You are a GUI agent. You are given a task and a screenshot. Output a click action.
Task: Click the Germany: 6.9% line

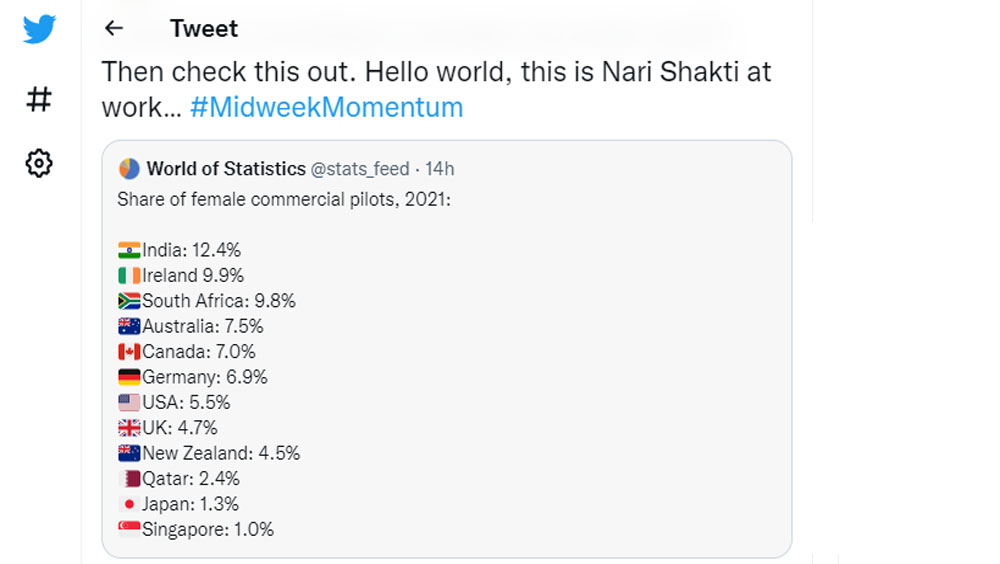coord(193,377)
